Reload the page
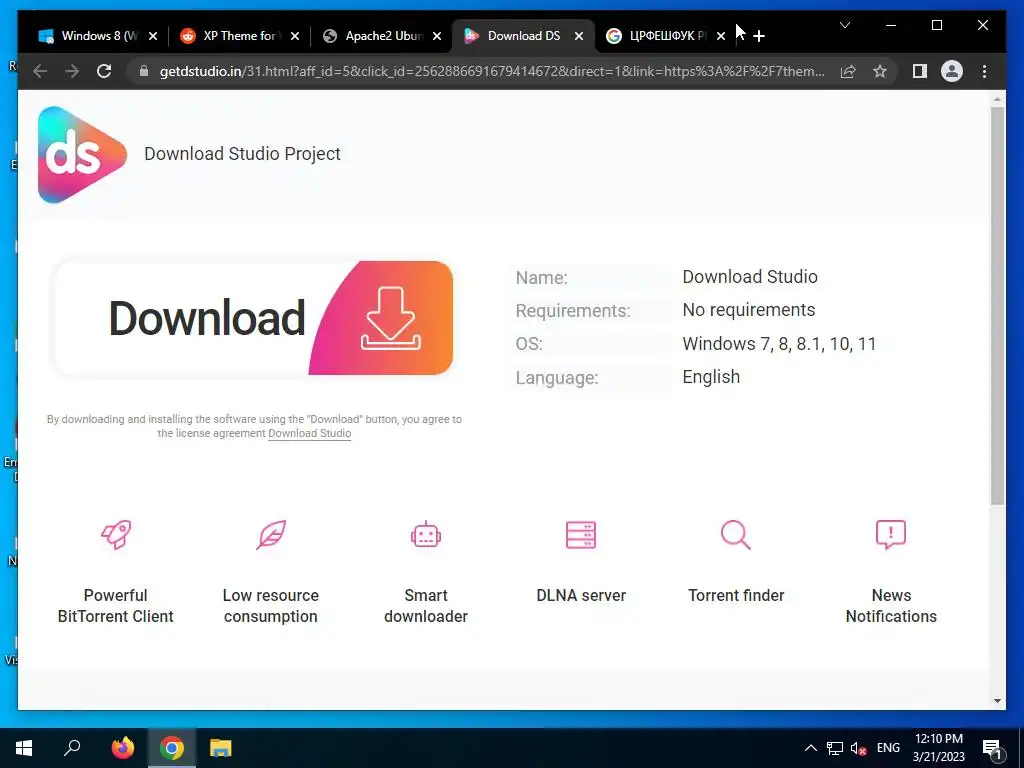 pos(104,71)
